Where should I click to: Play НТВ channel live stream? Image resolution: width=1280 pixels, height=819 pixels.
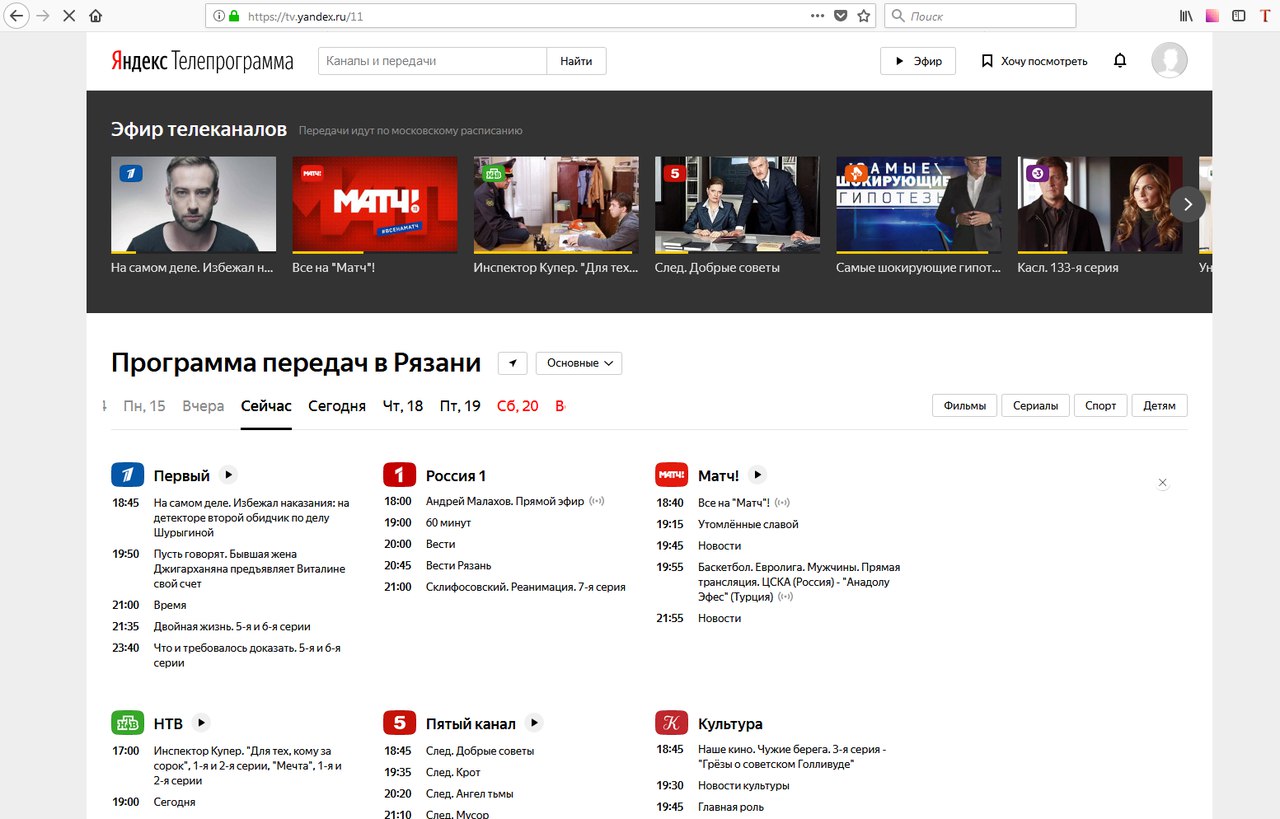201,722
